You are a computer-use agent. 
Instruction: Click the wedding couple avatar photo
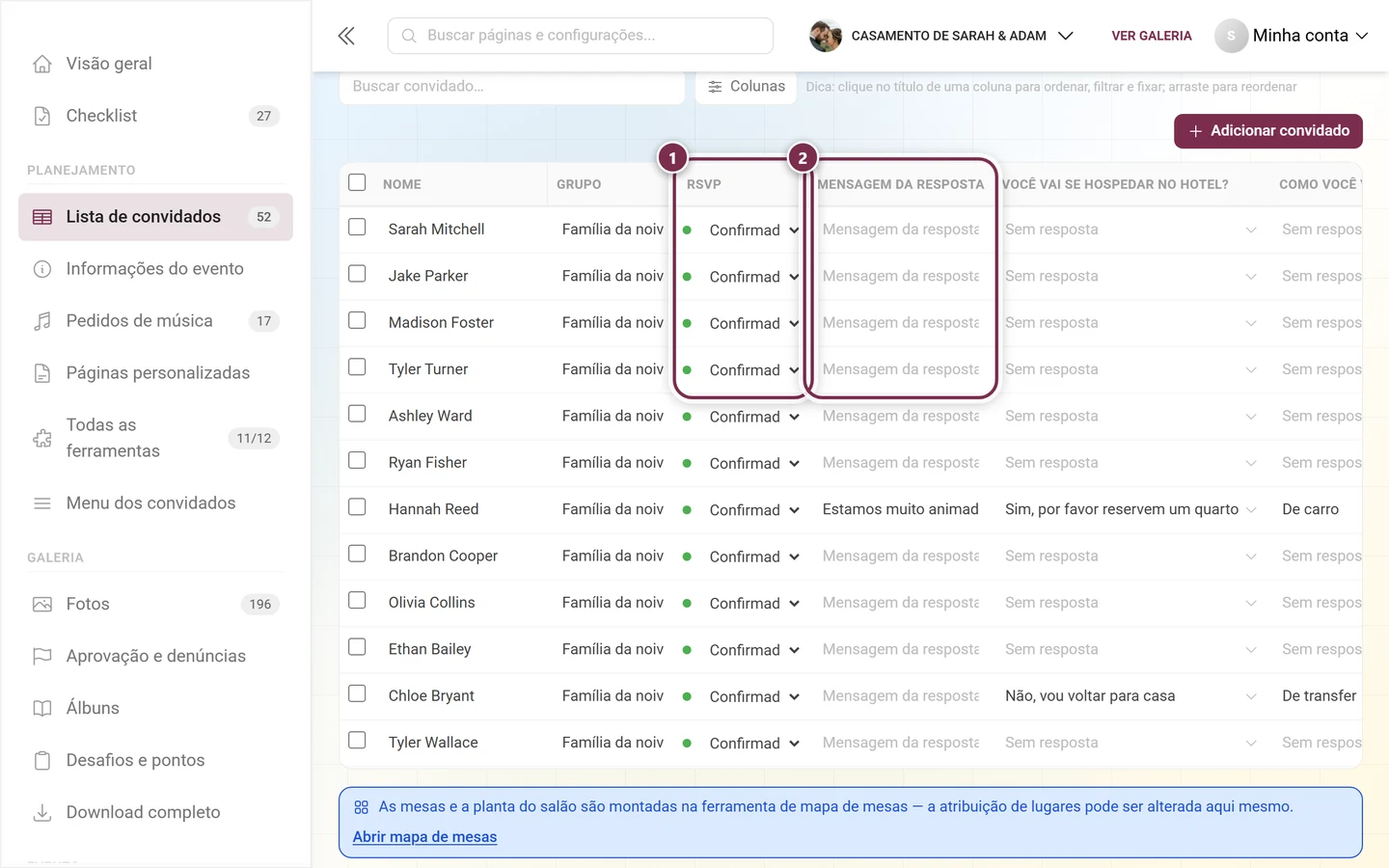click(826, 36)
